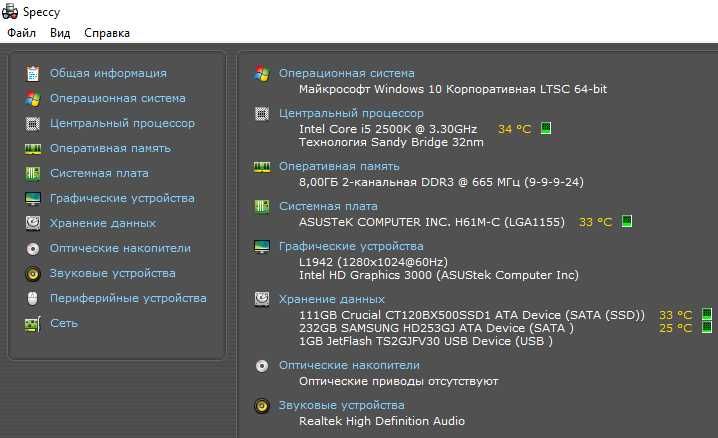
Task: Open the Хранение данных heading in summary
Action: click(x=331, y=299)
